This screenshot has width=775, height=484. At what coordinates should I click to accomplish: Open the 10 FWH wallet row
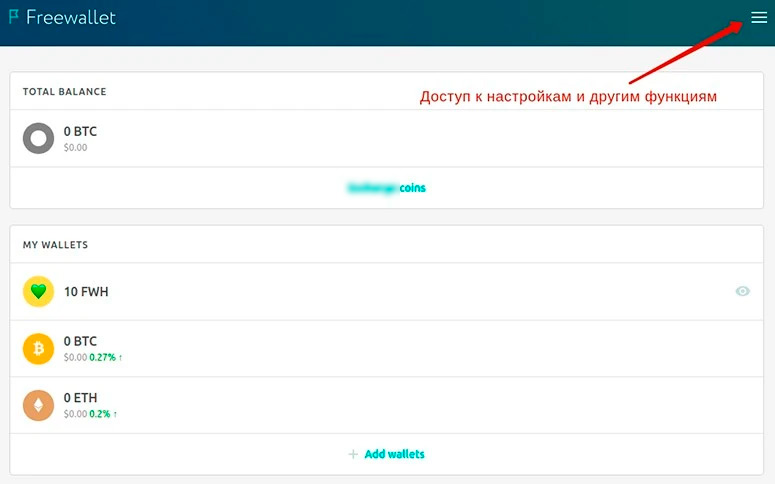(x=387, y=292)
